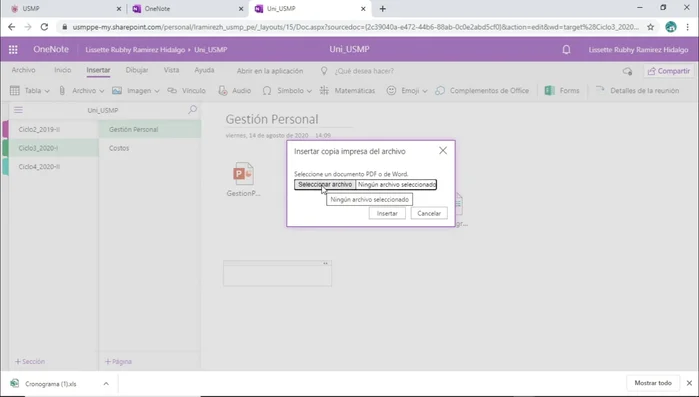The width and height of the screenshot is (699, 397).
Task: Reload the page
Action: click(44, 27)
